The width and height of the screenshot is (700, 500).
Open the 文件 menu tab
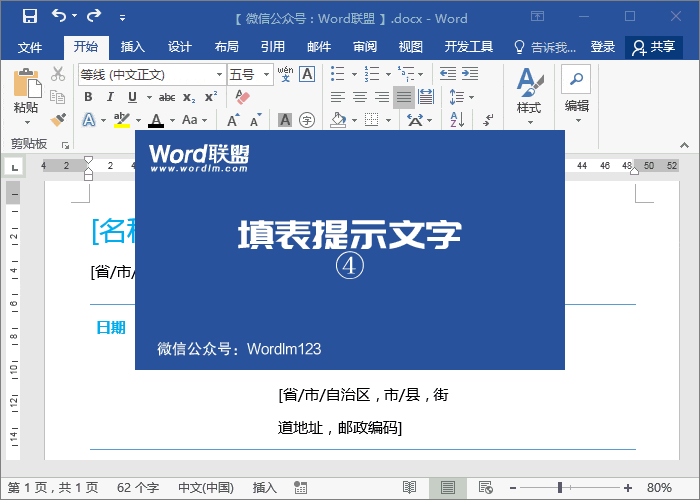click(30, 47)
